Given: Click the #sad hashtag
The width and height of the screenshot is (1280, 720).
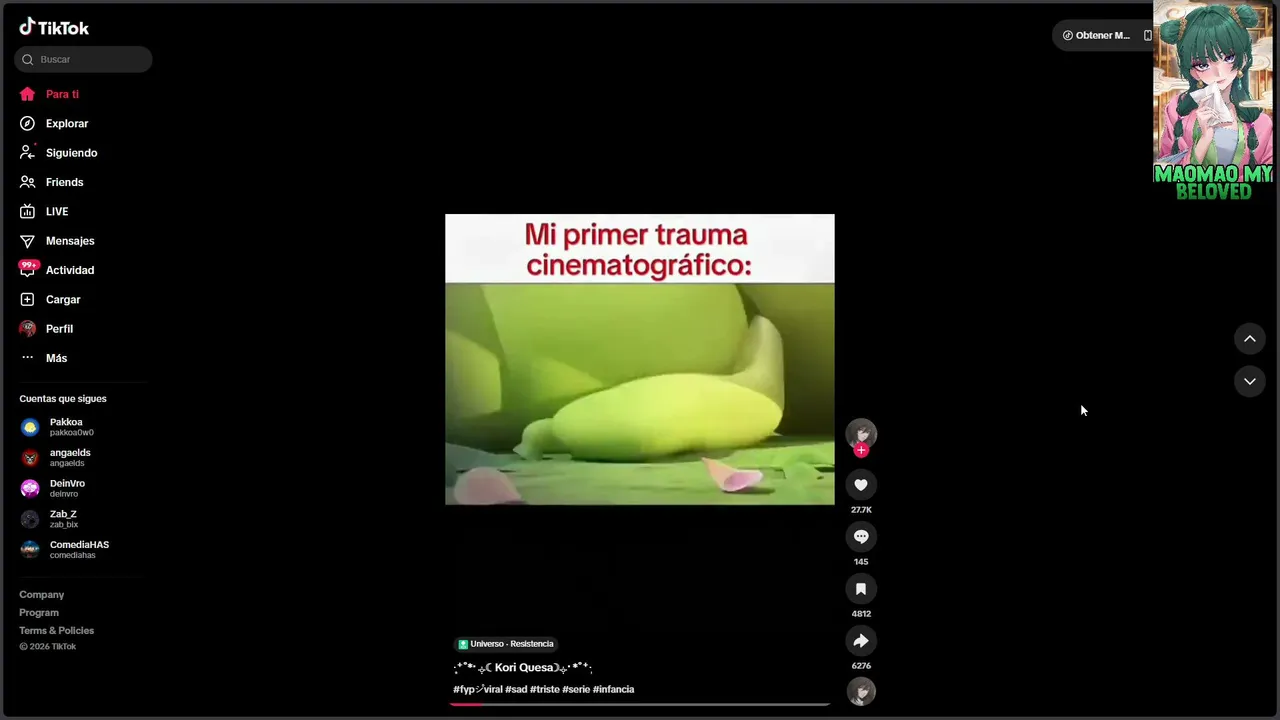Looking at the screenshot, I should (516, 689).
